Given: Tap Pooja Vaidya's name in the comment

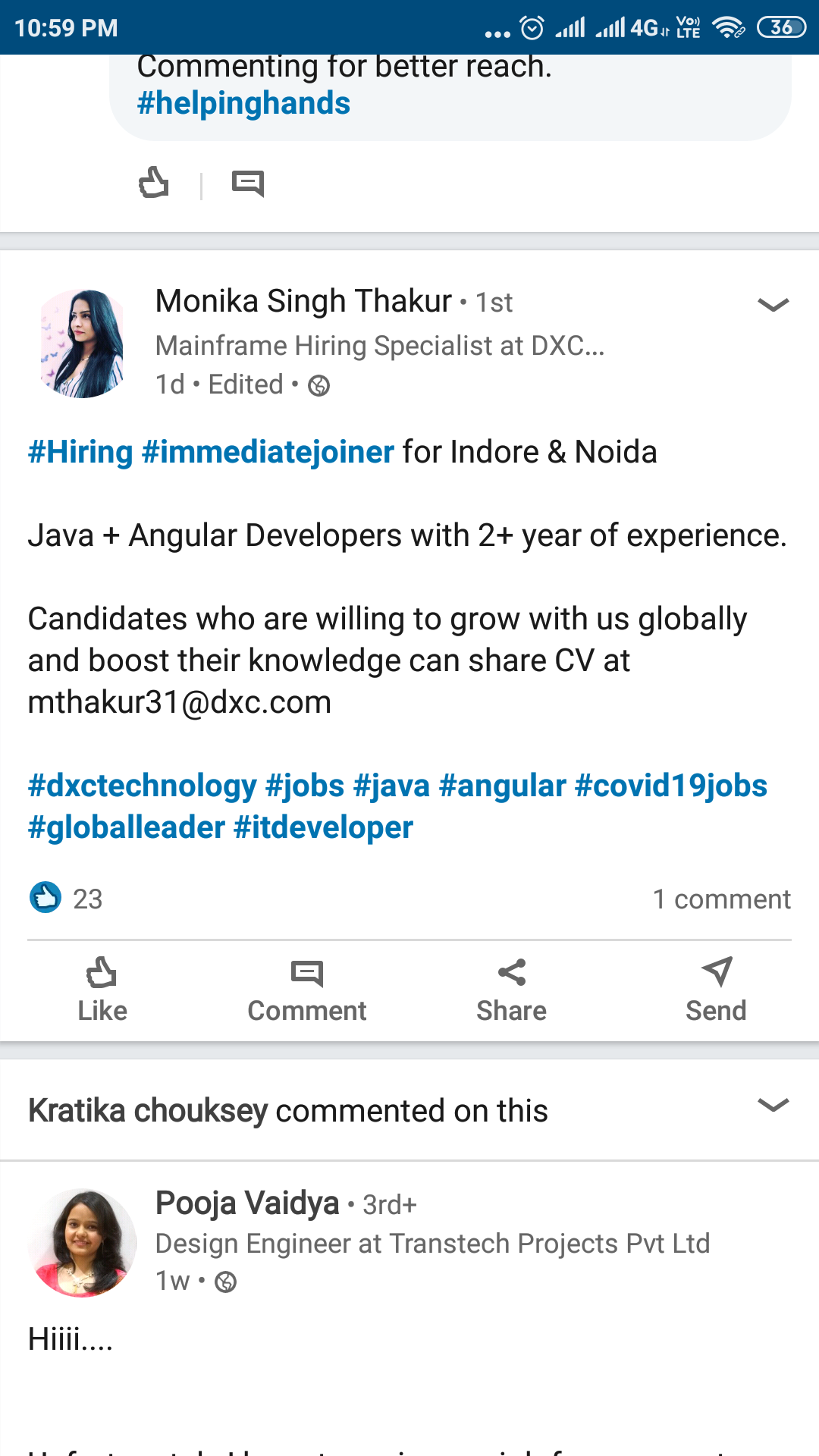Looking at the screenshot, I should click(246, 1202).
